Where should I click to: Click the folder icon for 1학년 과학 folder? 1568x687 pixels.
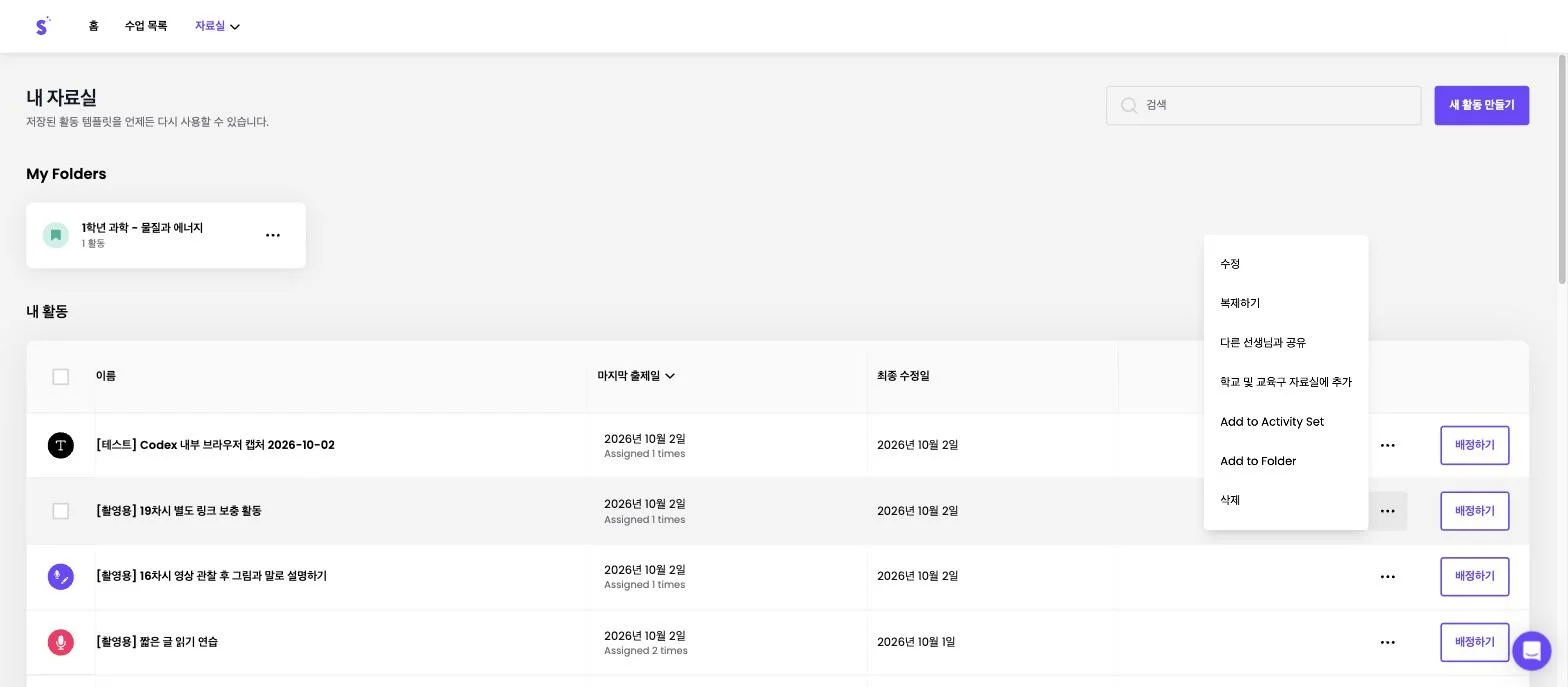tap(56, 235)
